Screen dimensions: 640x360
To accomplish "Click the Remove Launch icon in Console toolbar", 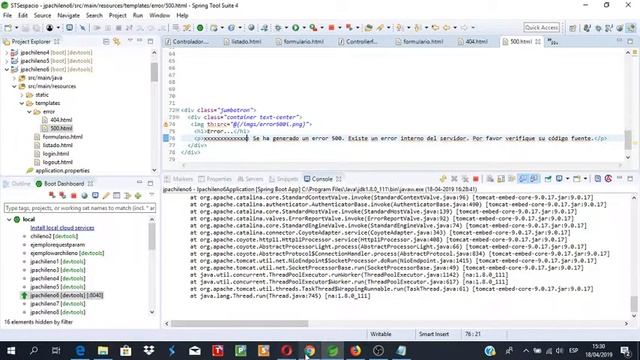I will tap(454, 179).
